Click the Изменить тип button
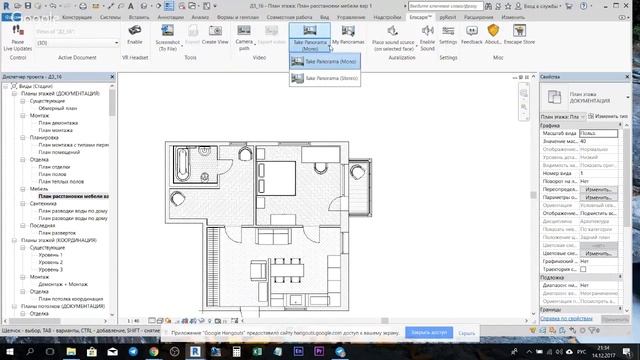640x360 pixels. (x=608, y=117)
